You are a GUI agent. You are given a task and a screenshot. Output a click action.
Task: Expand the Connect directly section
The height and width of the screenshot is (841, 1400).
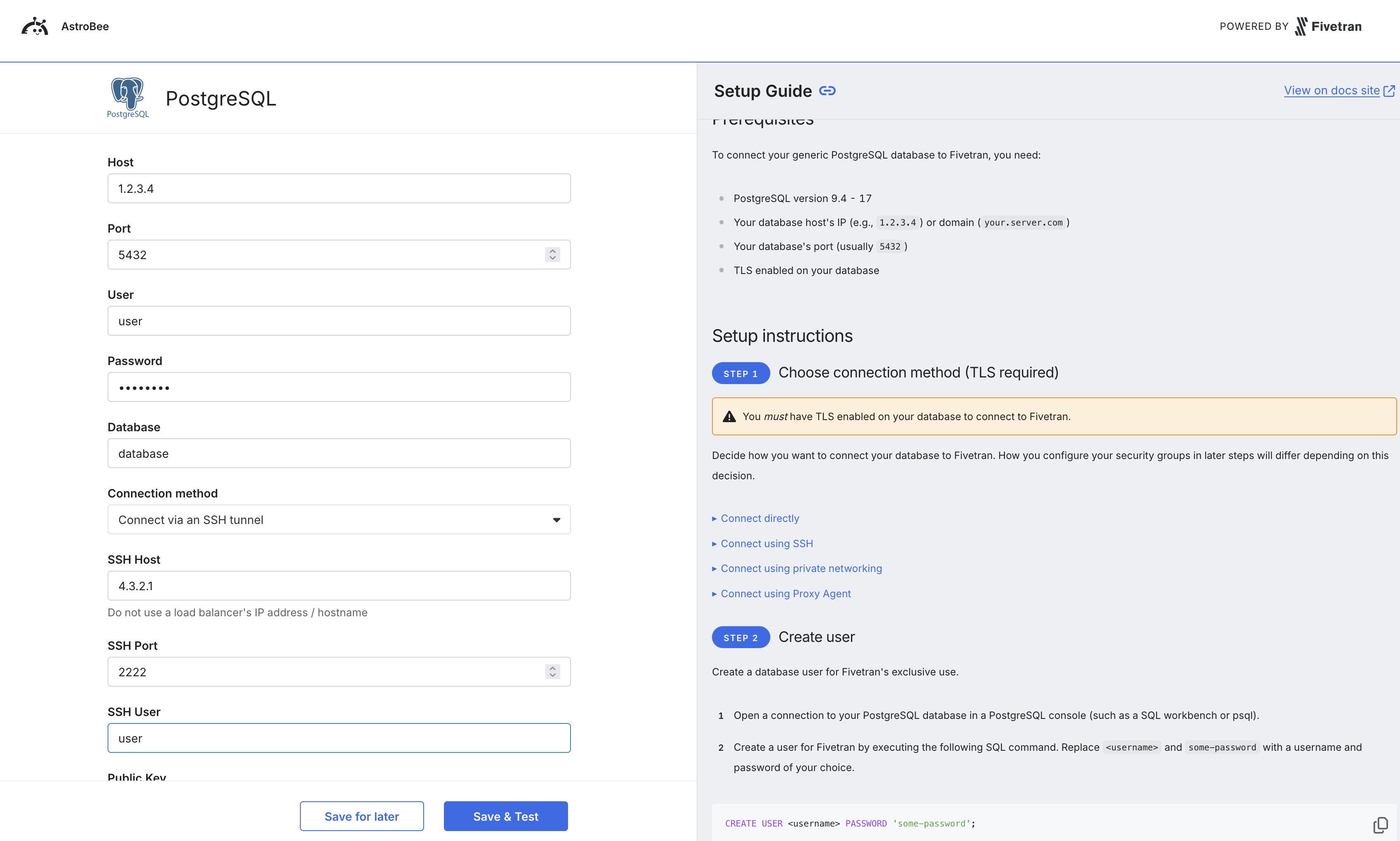pyautogui.click(x=760, y=518)
